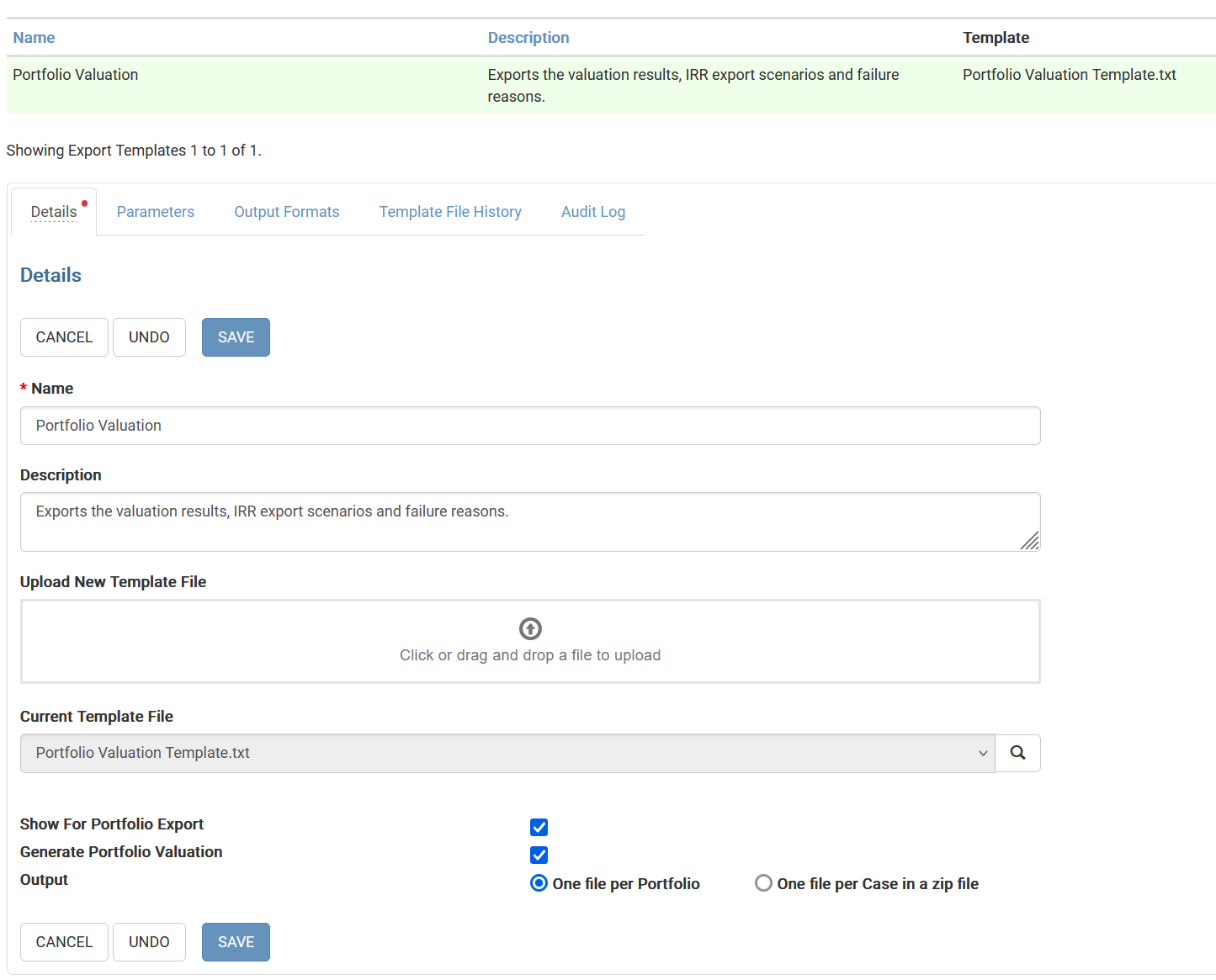The image size is (1216, 980).
Task: Click the bottom UNDO button
Action: [149, 942]
